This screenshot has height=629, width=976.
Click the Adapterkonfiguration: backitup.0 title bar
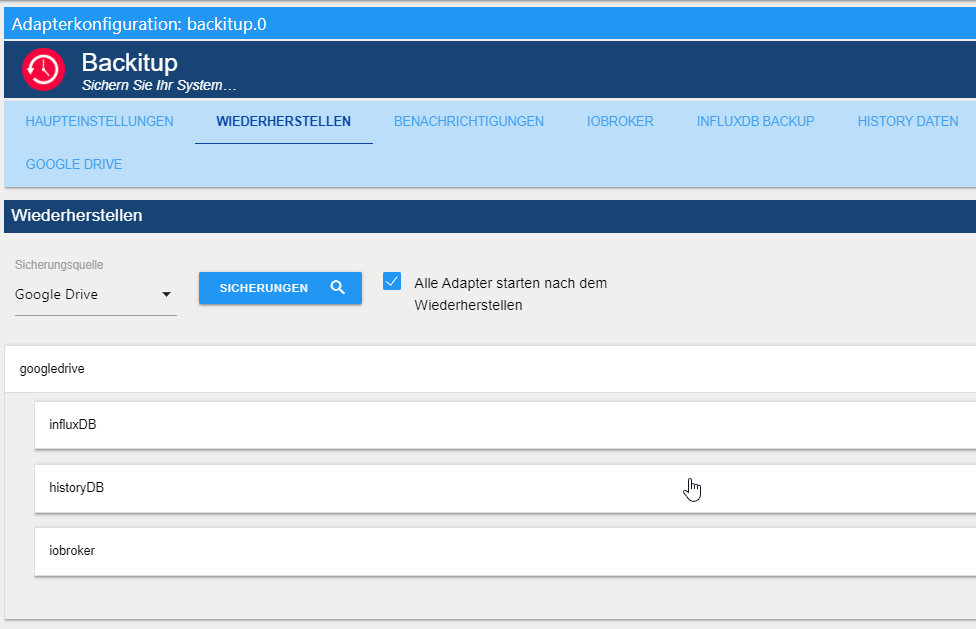click(490, 24)
